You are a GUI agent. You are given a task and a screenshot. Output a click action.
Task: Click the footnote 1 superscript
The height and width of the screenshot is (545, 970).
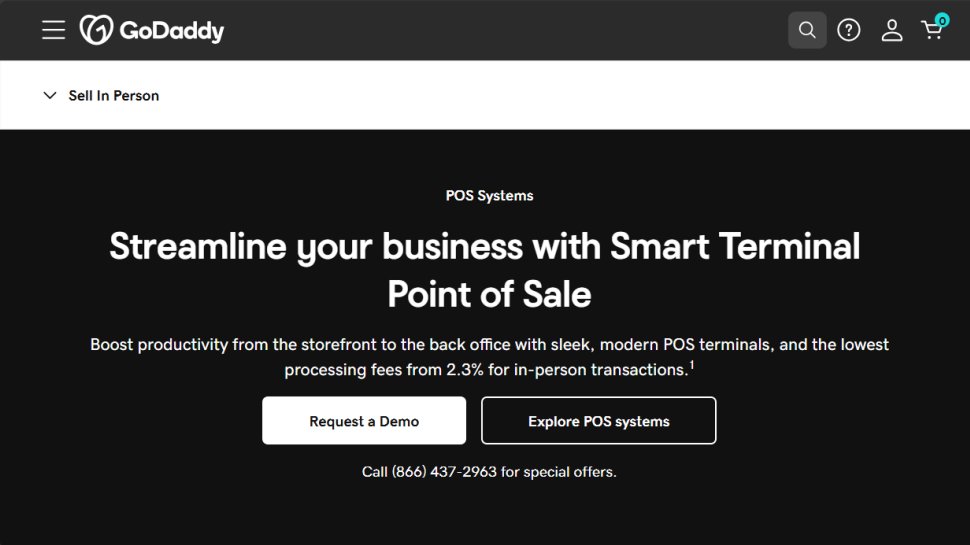(692, 365)
